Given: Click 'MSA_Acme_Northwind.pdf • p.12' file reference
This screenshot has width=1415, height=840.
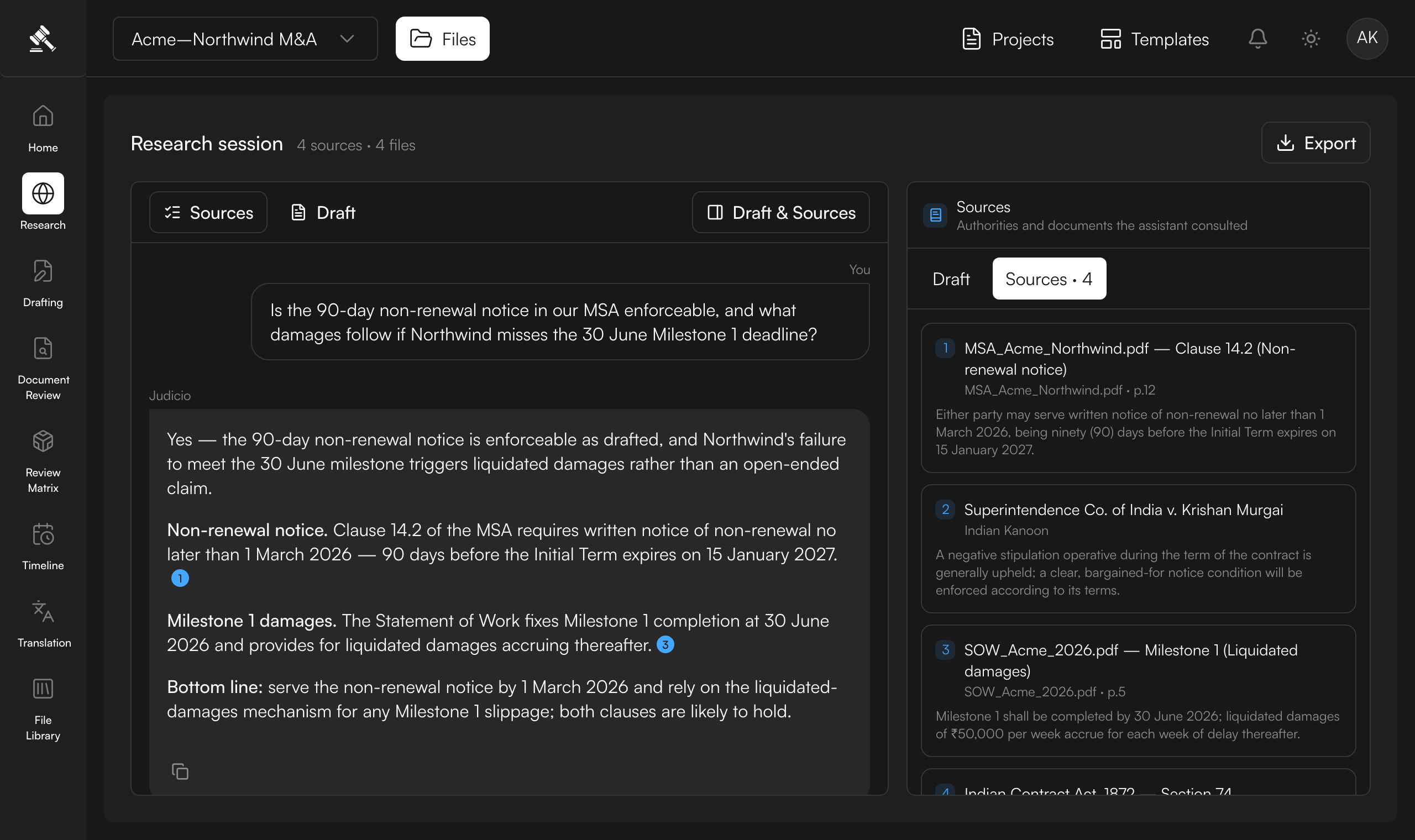Looking at the screenshot, I should tap(1060, 390).
